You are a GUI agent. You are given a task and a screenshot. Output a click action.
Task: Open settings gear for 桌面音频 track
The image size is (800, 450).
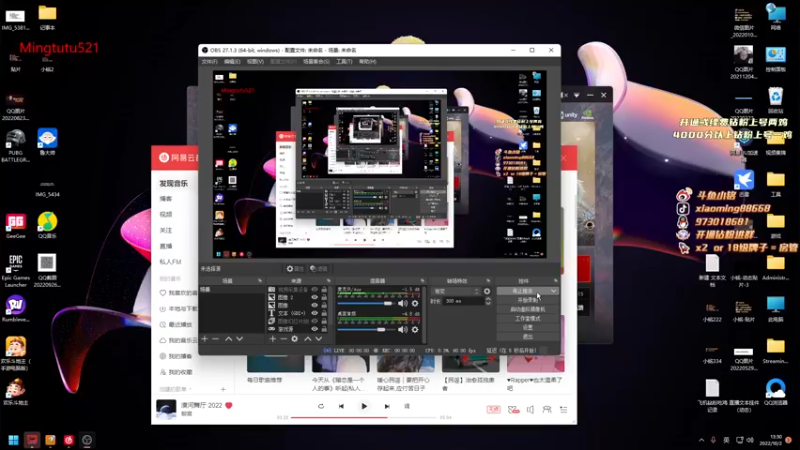415,330
